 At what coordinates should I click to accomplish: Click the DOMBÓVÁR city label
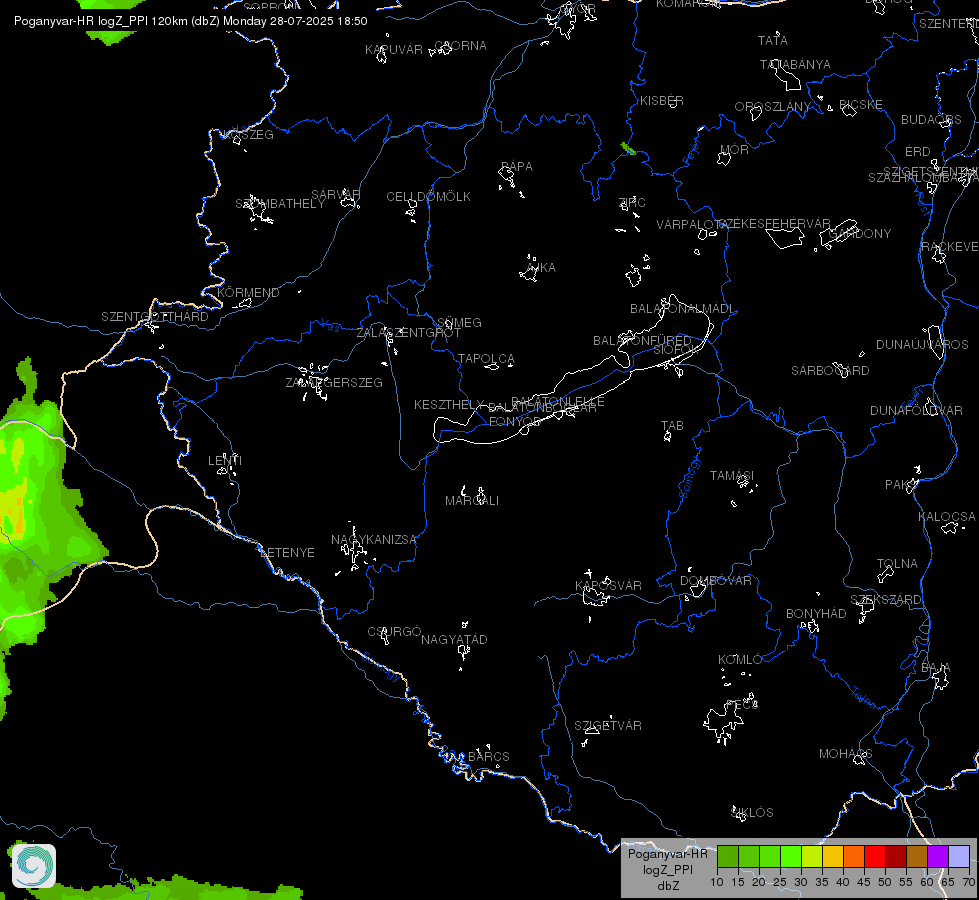(x=716, y=580)
